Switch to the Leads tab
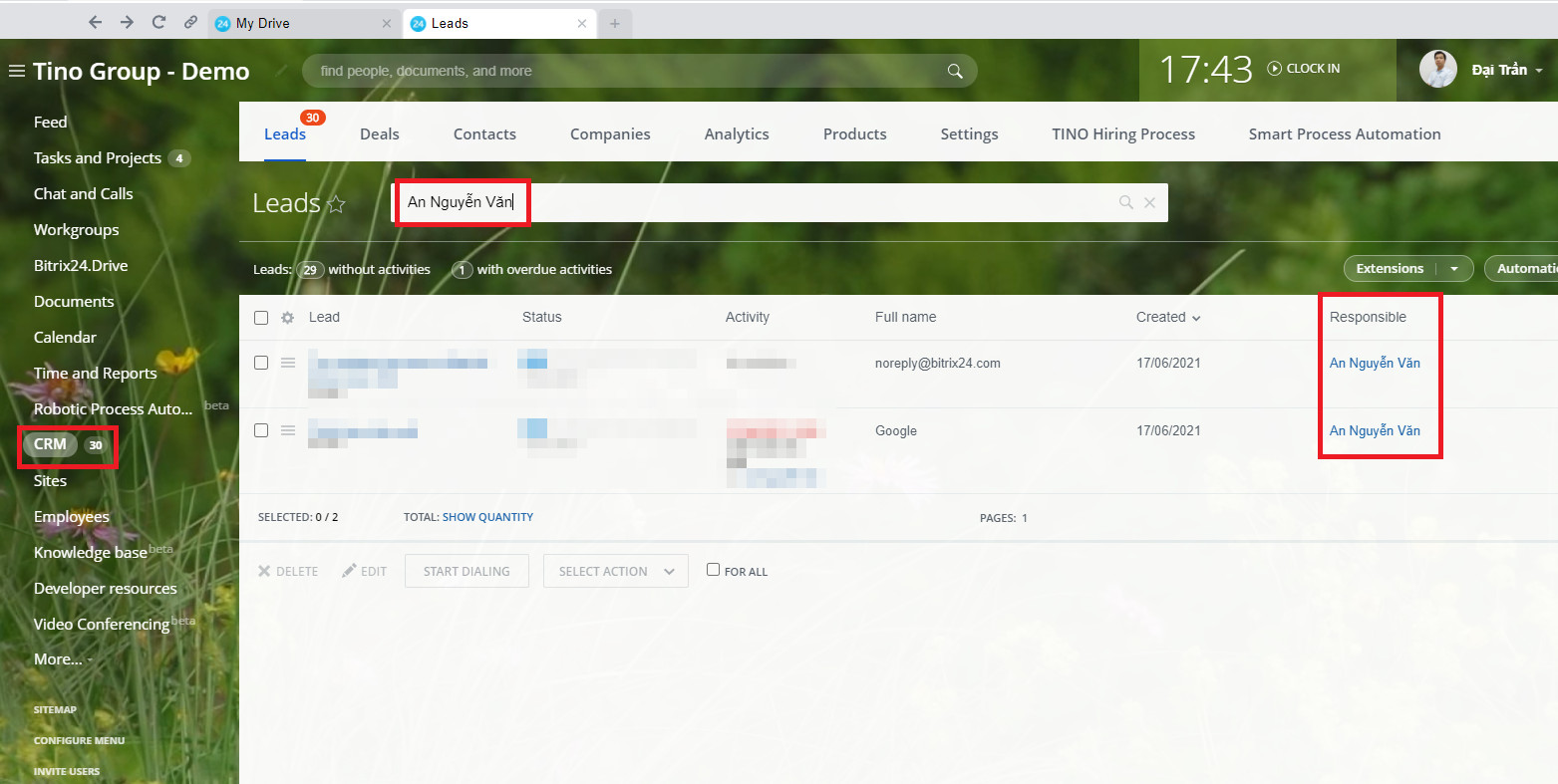 tap(285, 134)
